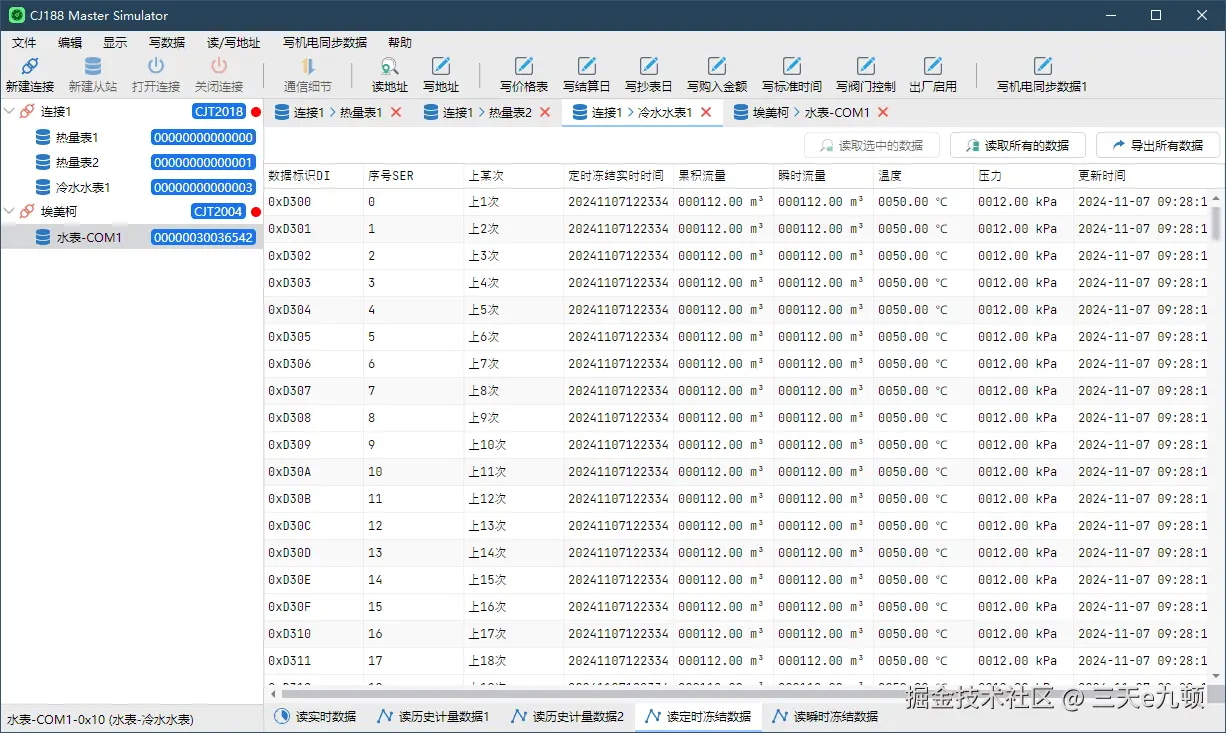1226x733 pixels.
Task: Close the 连接1 > 冷水水表1 tab
Action: tap(706, 113)
